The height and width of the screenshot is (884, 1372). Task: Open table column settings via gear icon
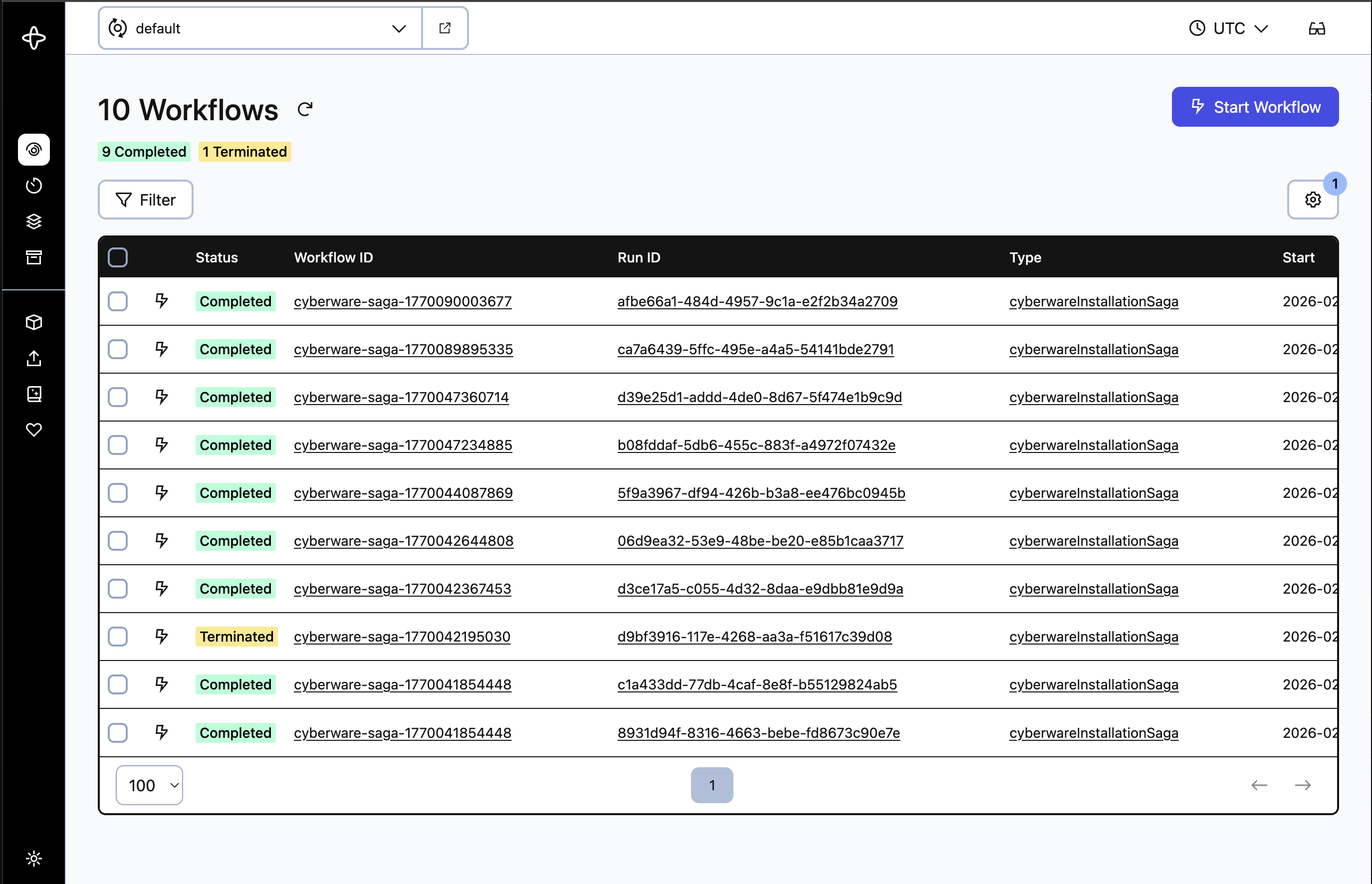[x=1313, y=199]
